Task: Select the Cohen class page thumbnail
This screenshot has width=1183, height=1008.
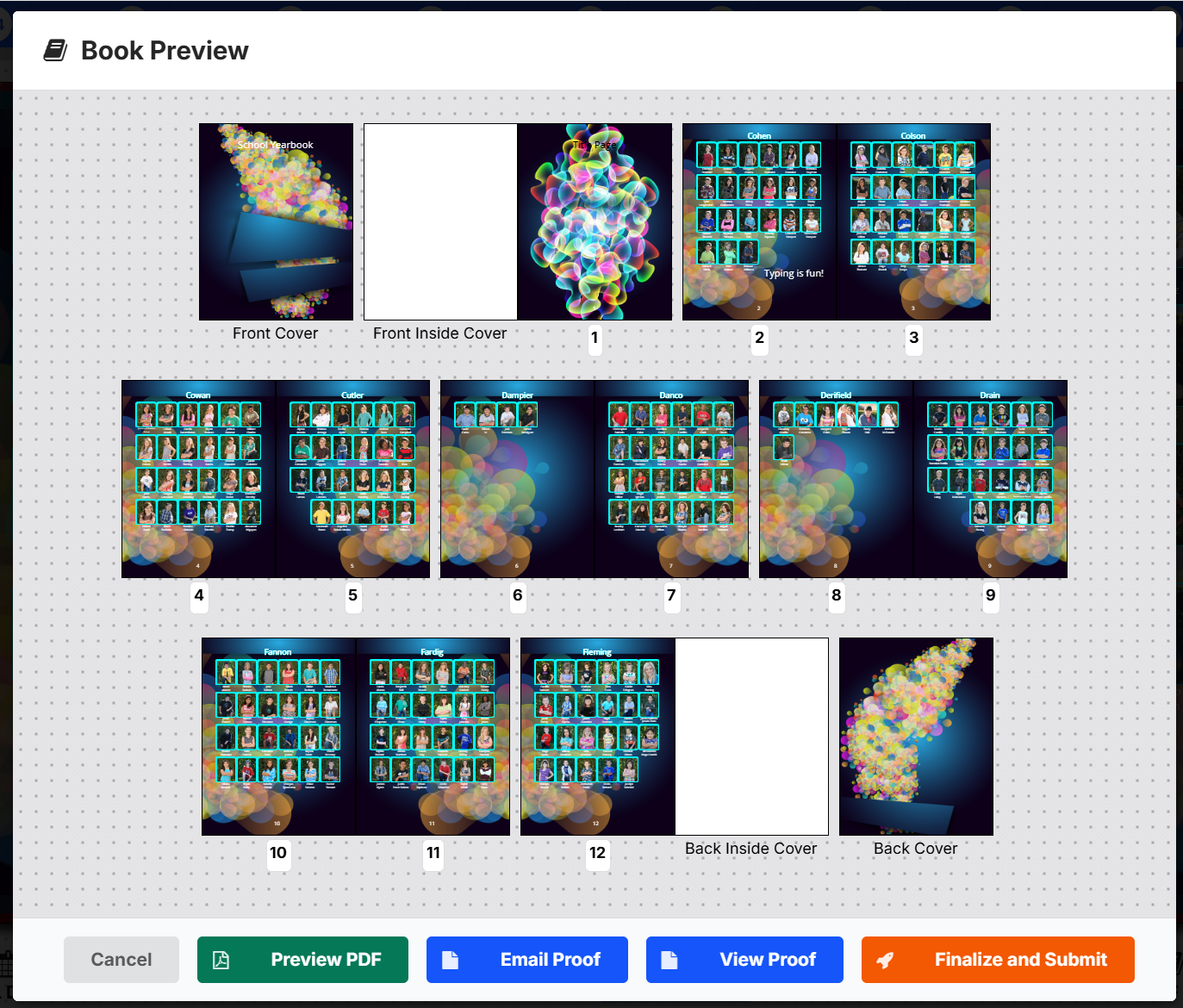Action: click(759, 221)
